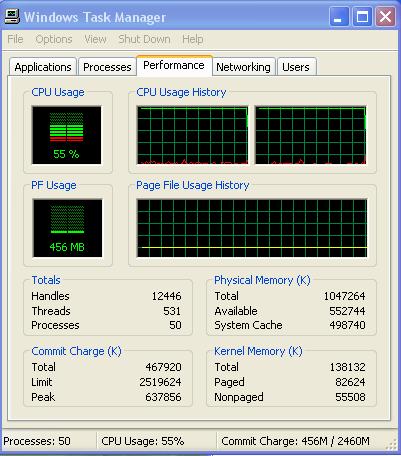Viewport: 401px width, 456px height.
Task: Click the CPU Usage gauge showing 55 %
Action: pyautogui.click(x=67, y=135)
